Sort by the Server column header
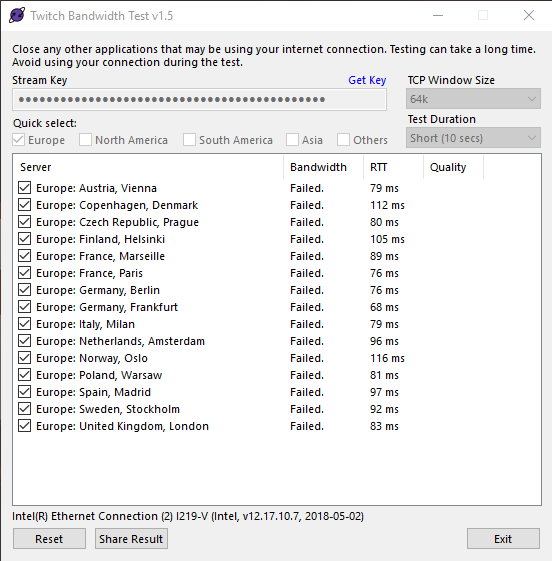 [148, 167]
